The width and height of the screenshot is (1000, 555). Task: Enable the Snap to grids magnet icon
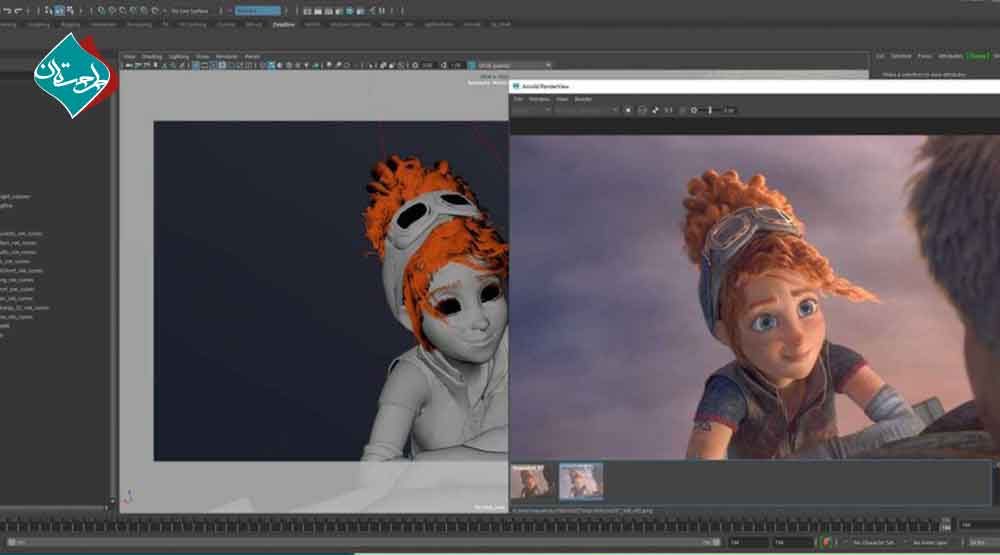(101, 11)
